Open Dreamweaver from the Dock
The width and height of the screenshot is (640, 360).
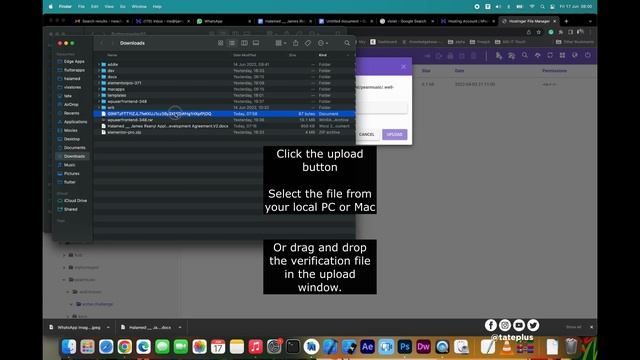click(423, 347)
